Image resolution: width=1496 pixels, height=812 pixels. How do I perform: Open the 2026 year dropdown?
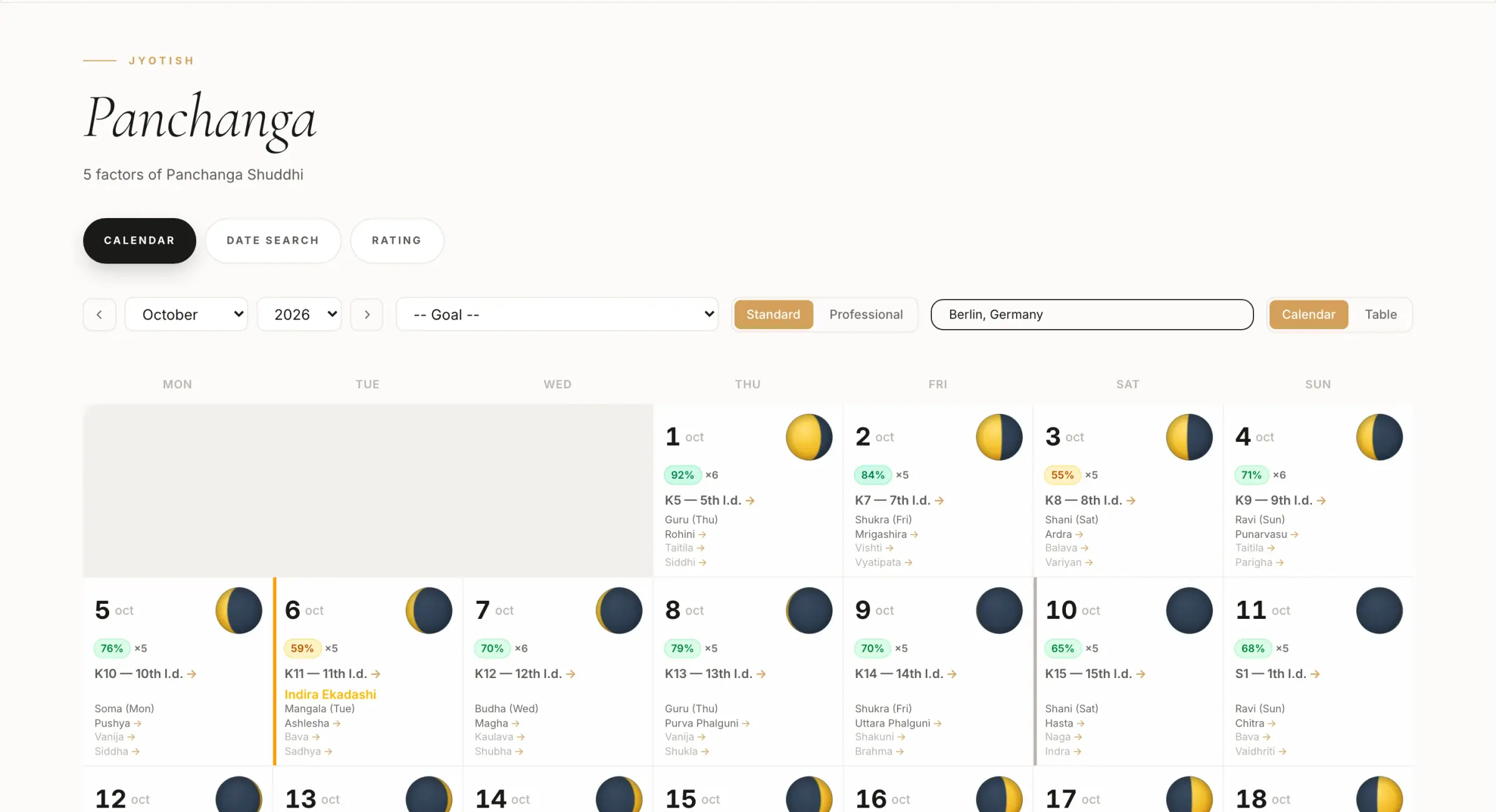click(x=299, y=314)
